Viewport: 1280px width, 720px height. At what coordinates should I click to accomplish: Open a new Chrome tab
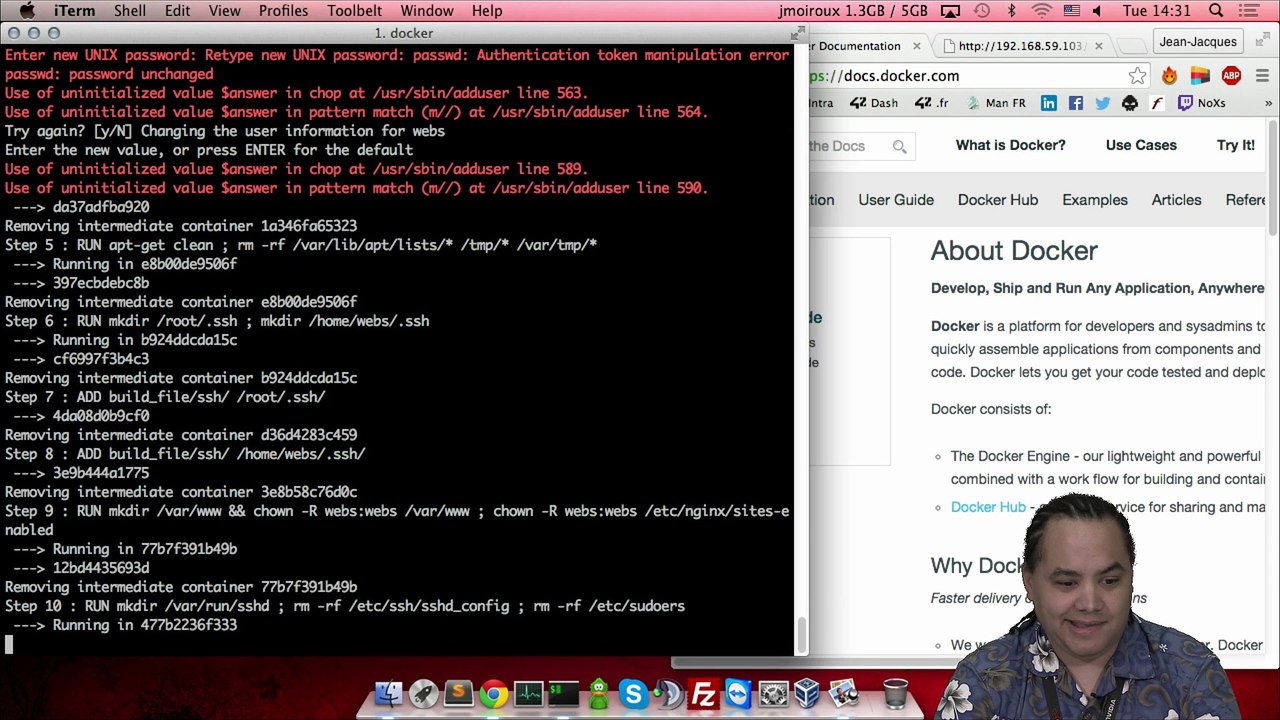pyautogui.click(x=1130, y=46)
